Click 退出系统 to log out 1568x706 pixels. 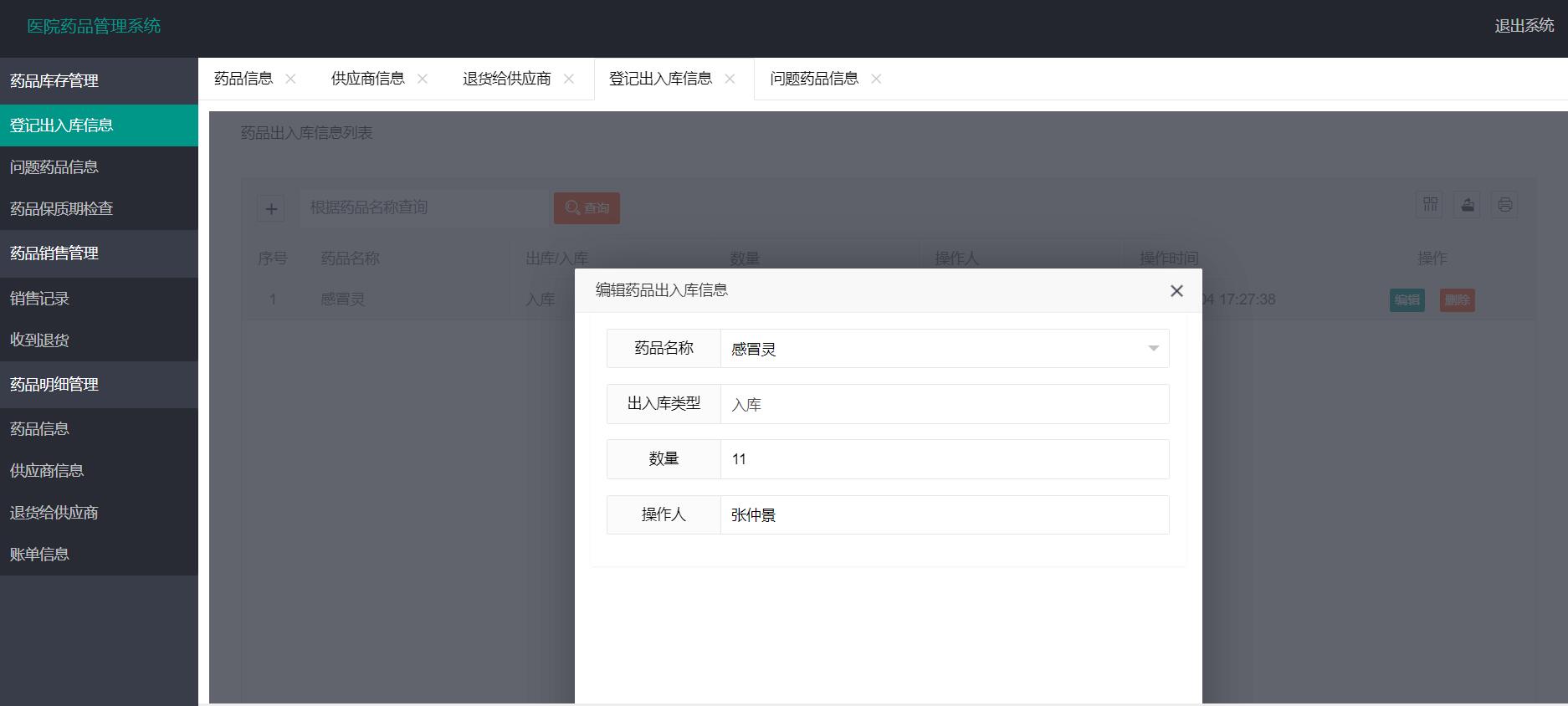[x=1524, y=26]
